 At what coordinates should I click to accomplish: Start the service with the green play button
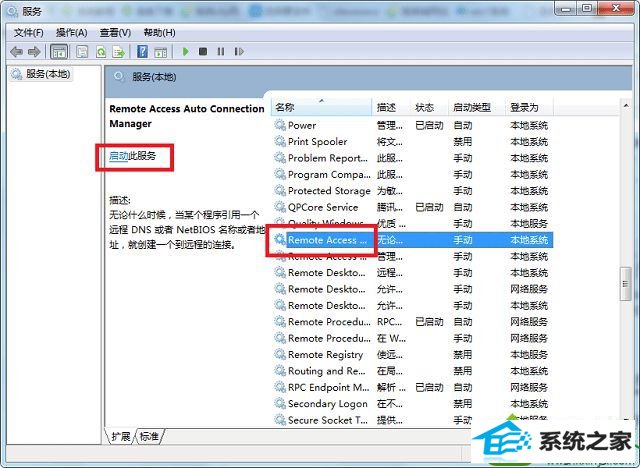186,51
